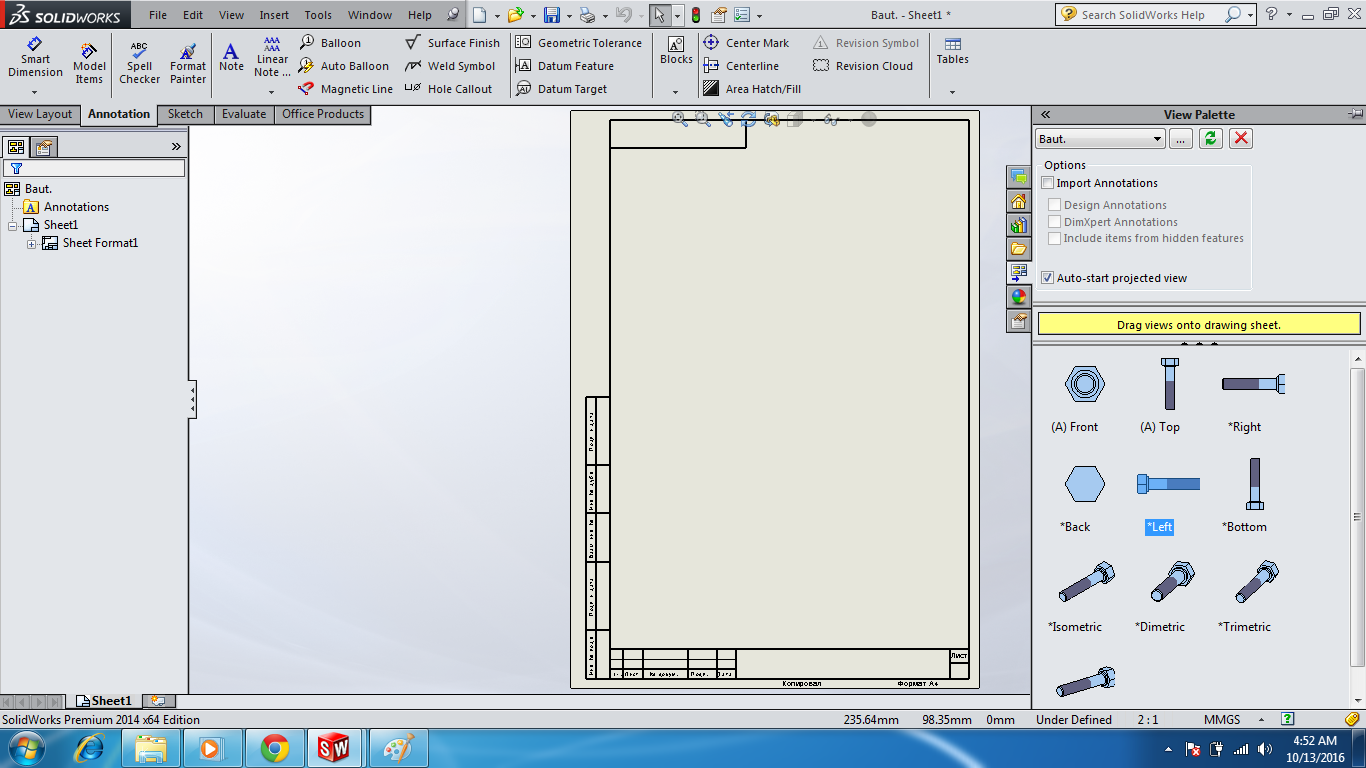Expand the Blocks dropdown arrow

point(676,92)
